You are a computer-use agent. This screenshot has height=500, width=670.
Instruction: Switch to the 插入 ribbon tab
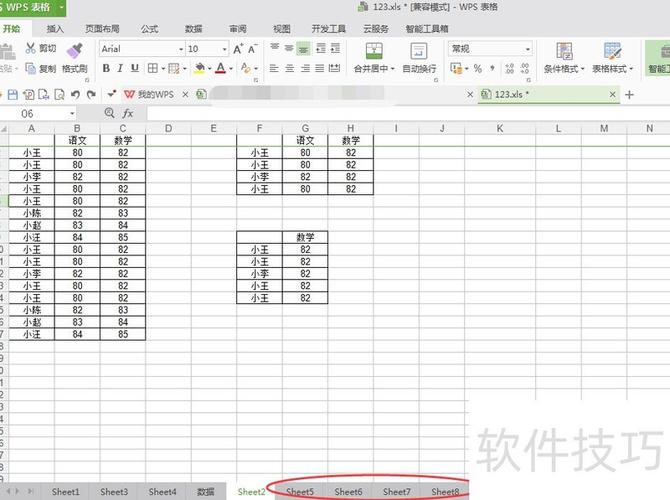(55, 29)
